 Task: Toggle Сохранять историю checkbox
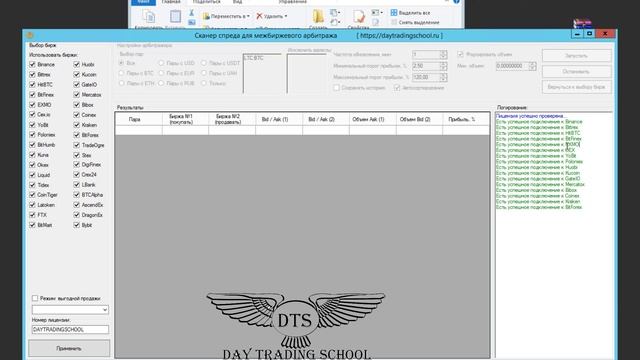coord(336,88)
